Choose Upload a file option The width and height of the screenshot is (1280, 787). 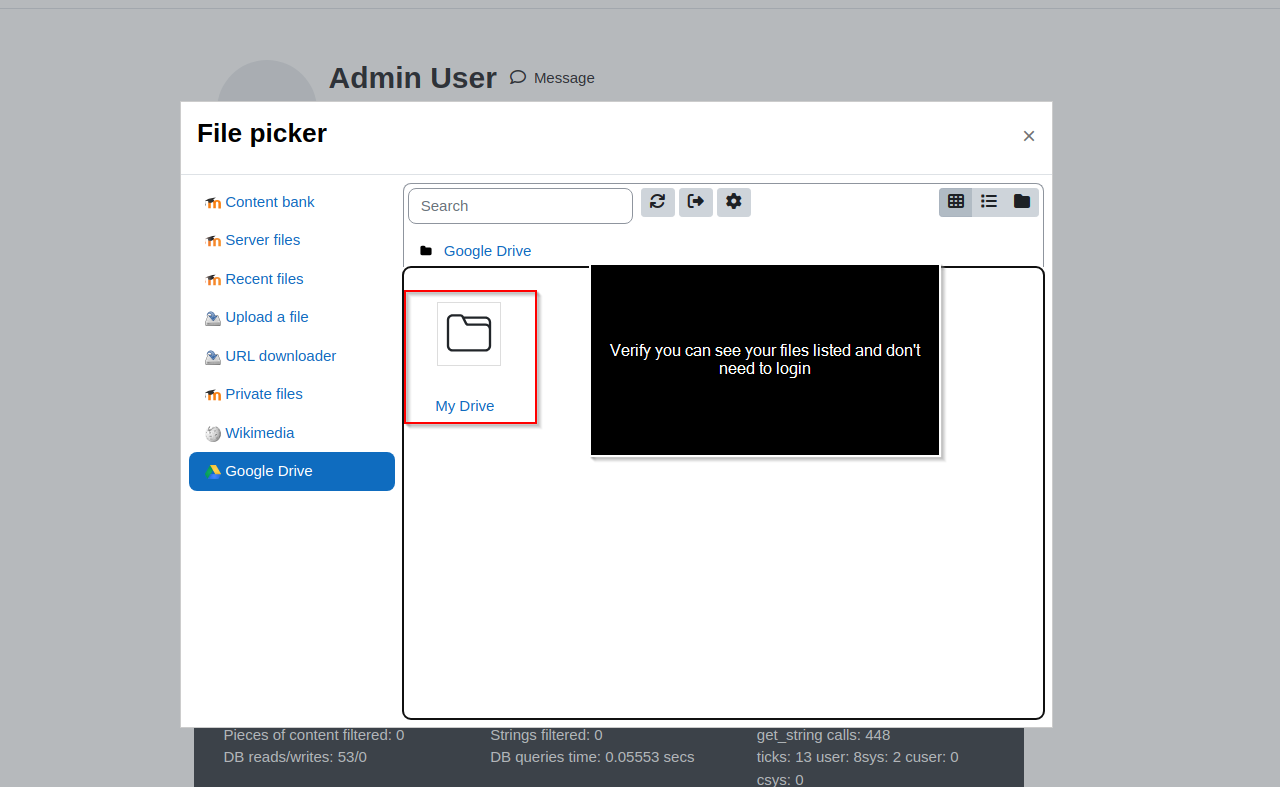click(x=292, y=317)
